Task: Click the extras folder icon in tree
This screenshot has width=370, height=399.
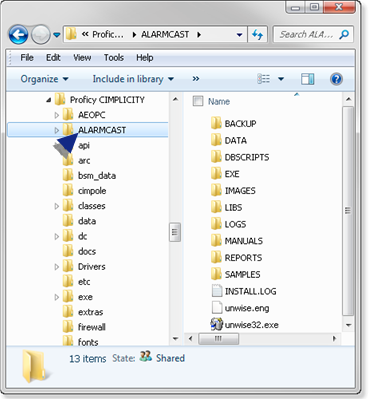Action: coord(68,312)
